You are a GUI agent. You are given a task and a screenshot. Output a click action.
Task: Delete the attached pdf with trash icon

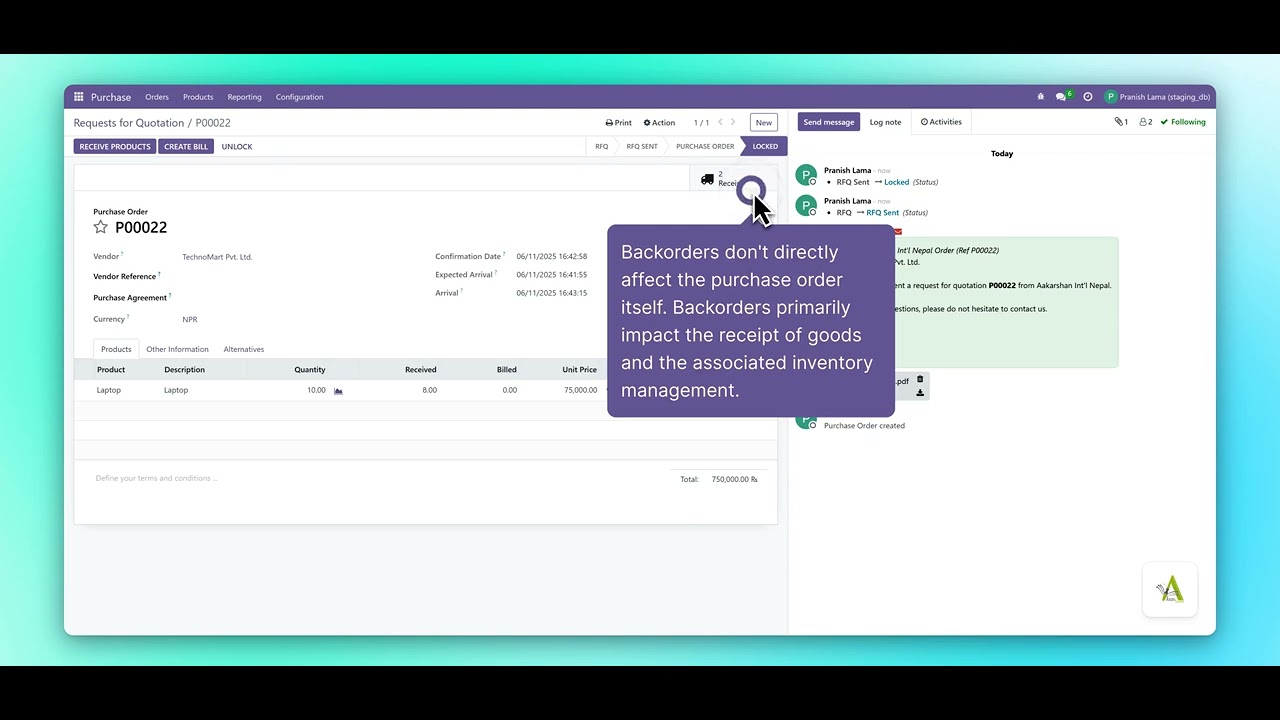920,380
